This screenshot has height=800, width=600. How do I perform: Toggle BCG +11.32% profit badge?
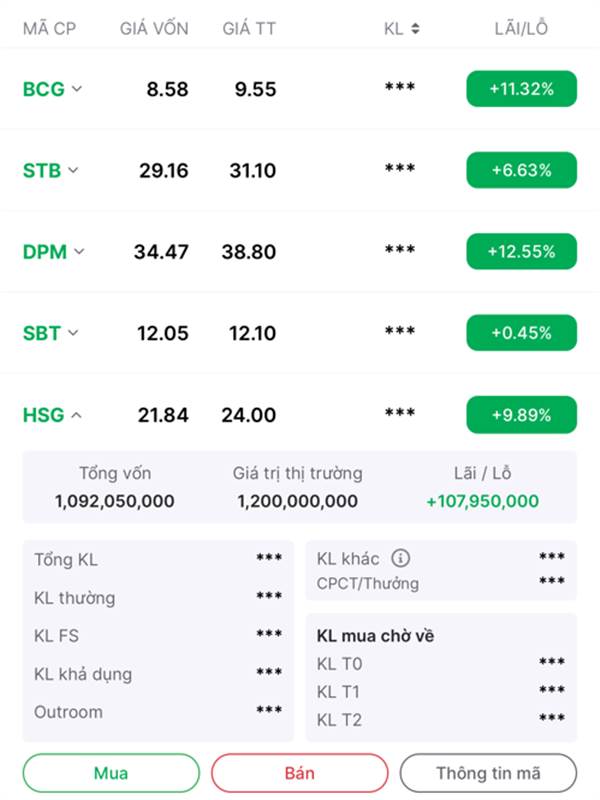click(x=521, y=89)
